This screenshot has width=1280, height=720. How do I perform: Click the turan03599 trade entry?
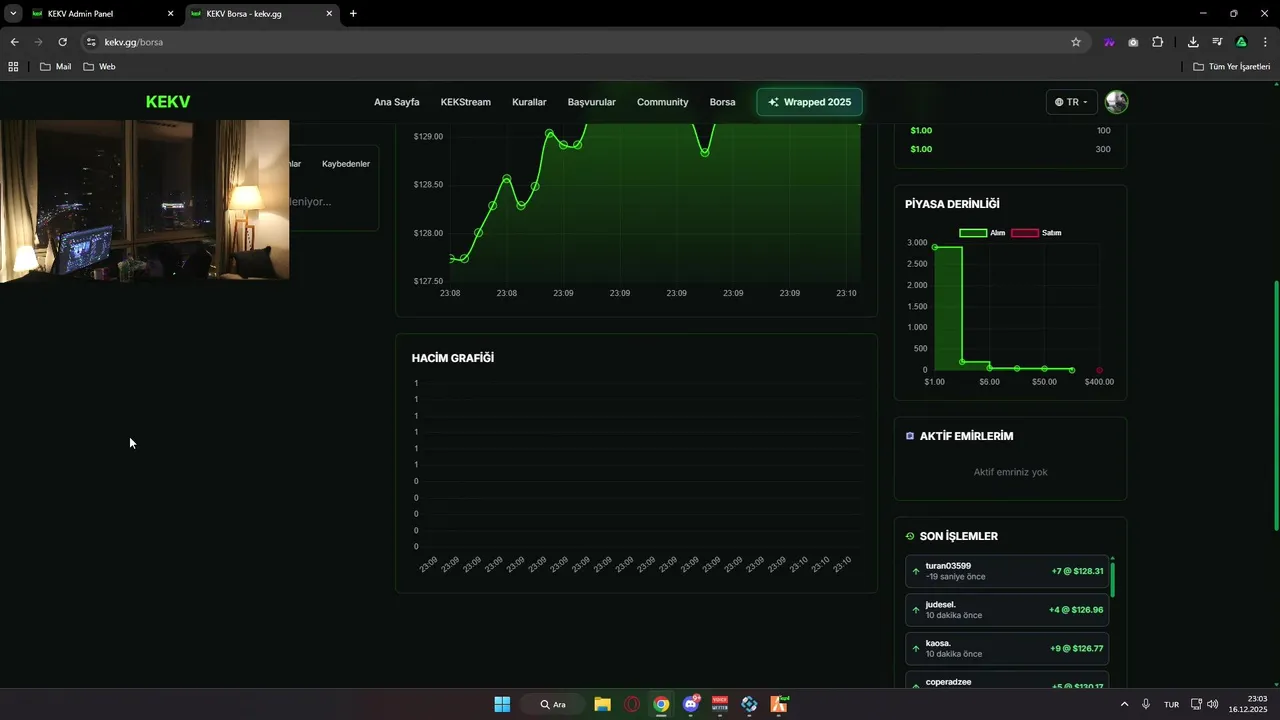[x=1007, y=571]
